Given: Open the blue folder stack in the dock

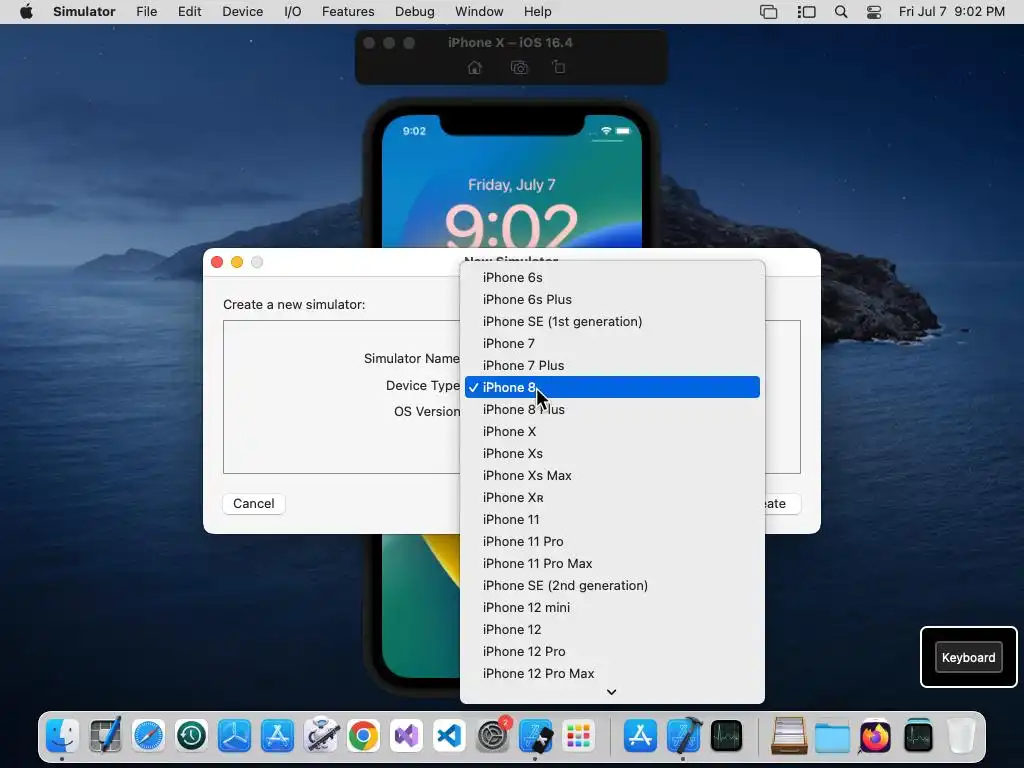Looking at the screenshot, I should click(x=832, y=736).
